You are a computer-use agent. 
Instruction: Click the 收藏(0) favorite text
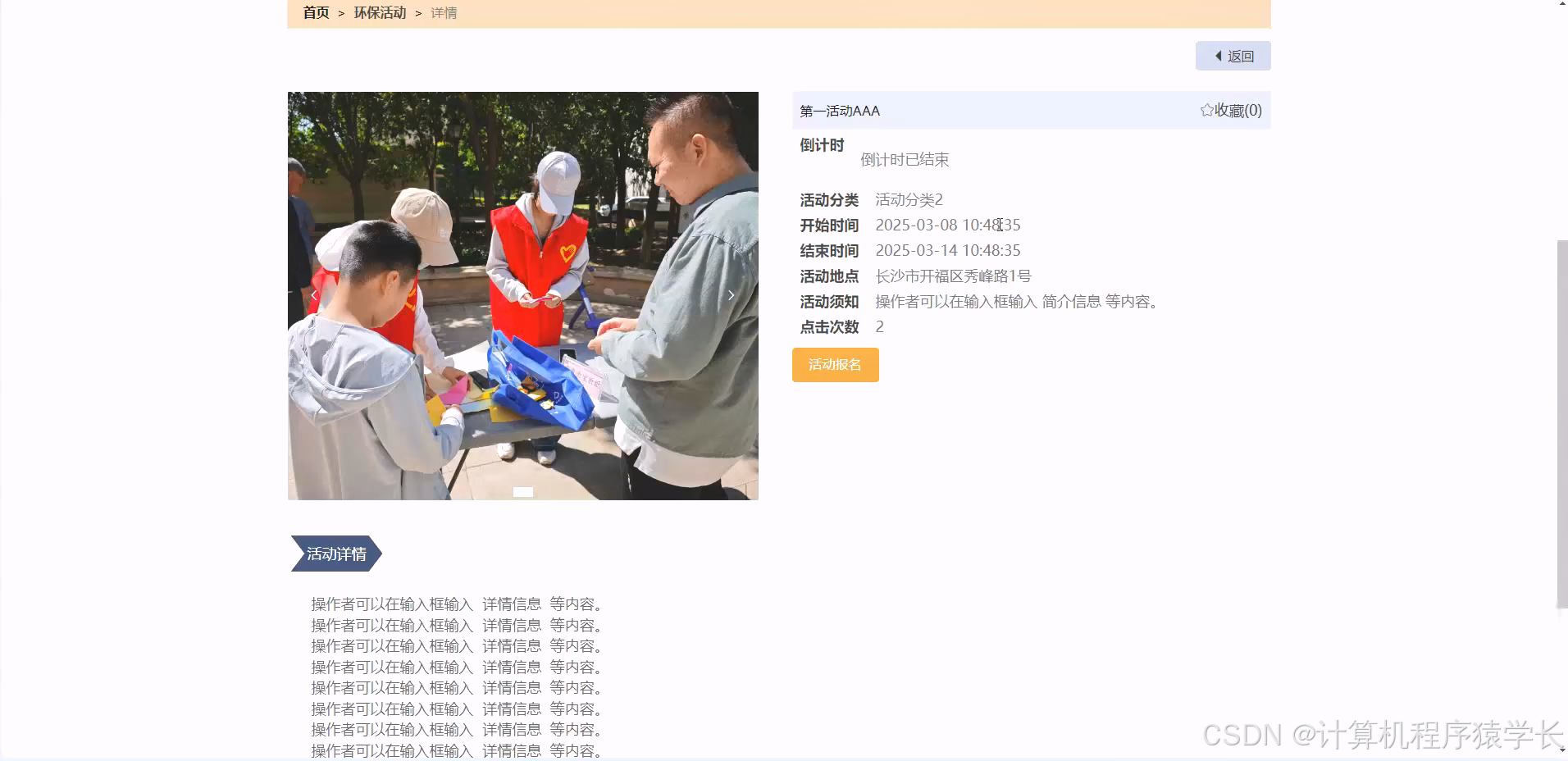tap(1238, 110)
